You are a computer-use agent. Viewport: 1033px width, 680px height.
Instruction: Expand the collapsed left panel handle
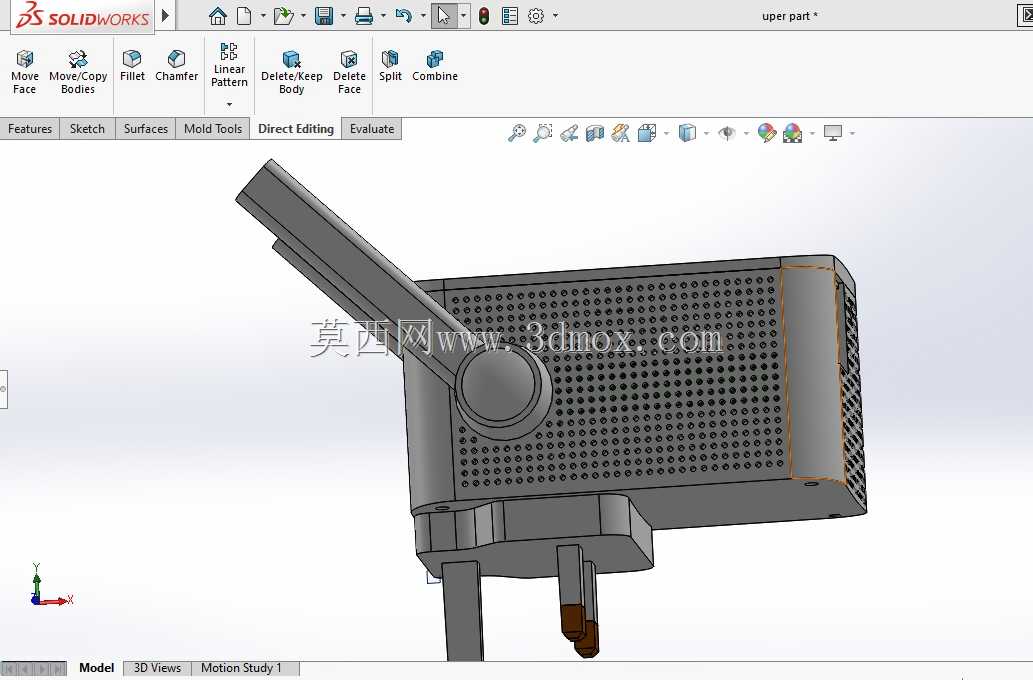pyautogui.click(x=3, y=389)
